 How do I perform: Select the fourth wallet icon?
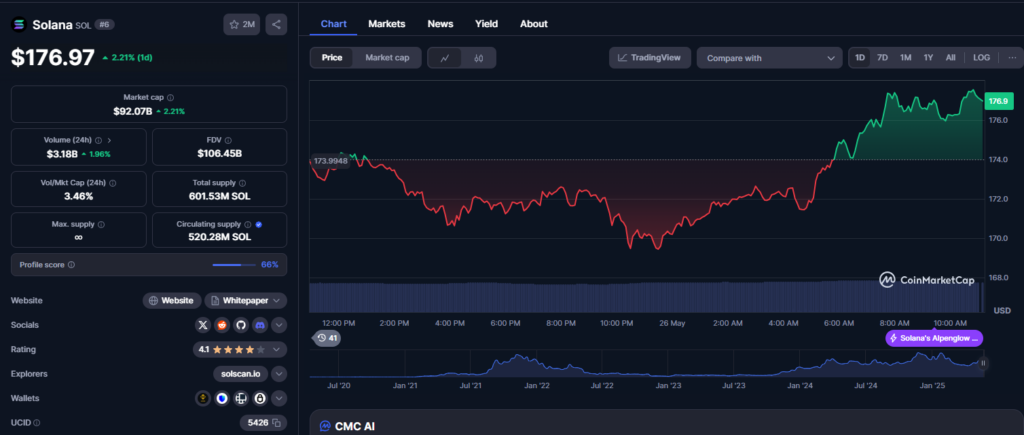[x=260, y=398]
